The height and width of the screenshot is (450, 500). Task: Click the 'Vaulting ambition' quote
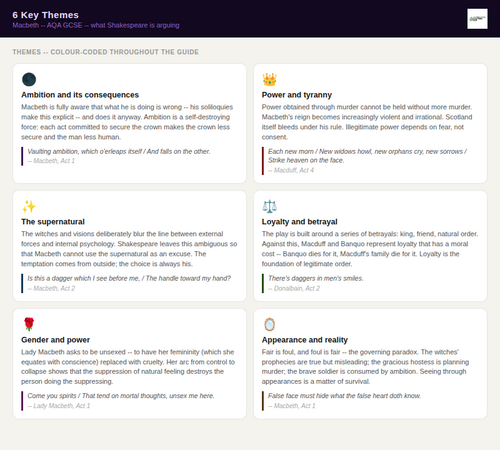(119, 151)
